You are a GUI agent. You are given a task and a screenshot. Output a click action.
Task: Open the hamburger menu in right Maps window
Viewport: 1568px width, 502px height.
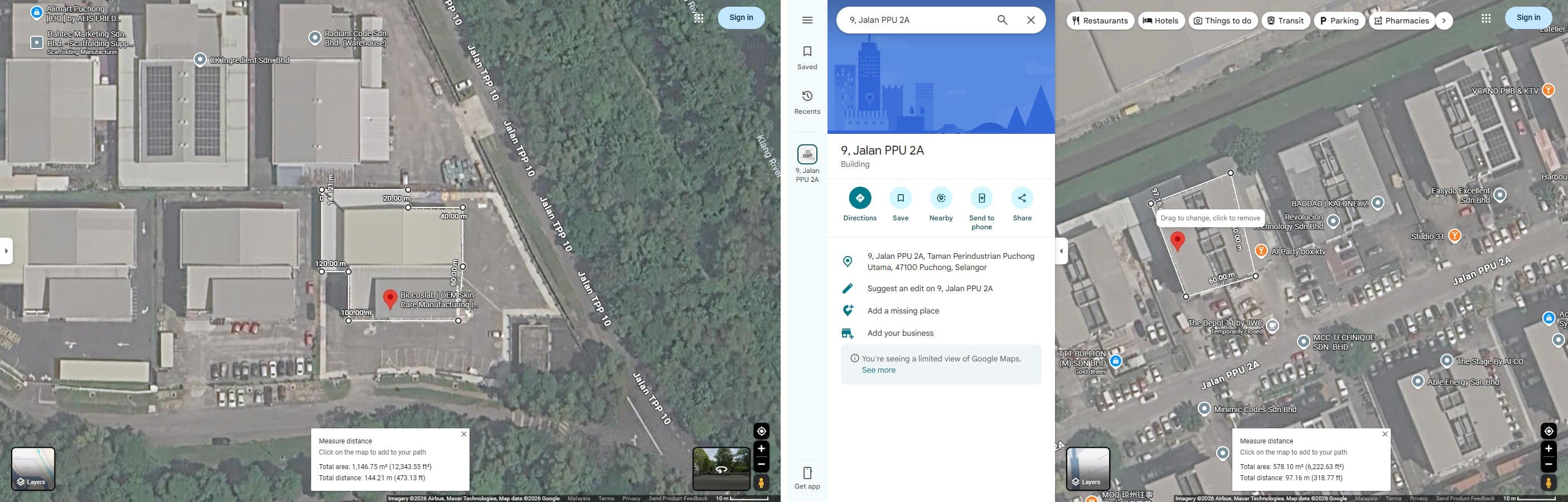click(x=807, y=20)
